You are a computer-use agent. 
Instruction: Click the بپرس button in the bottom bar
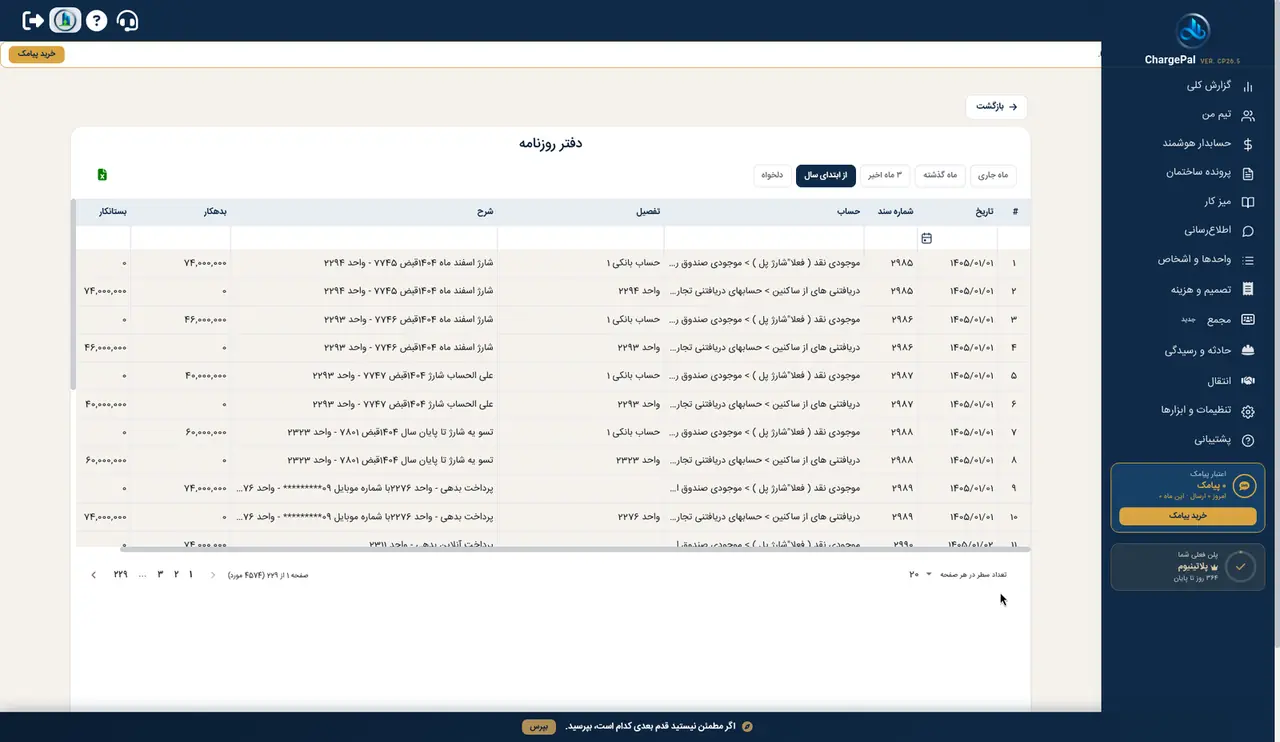tap(538, 726)
